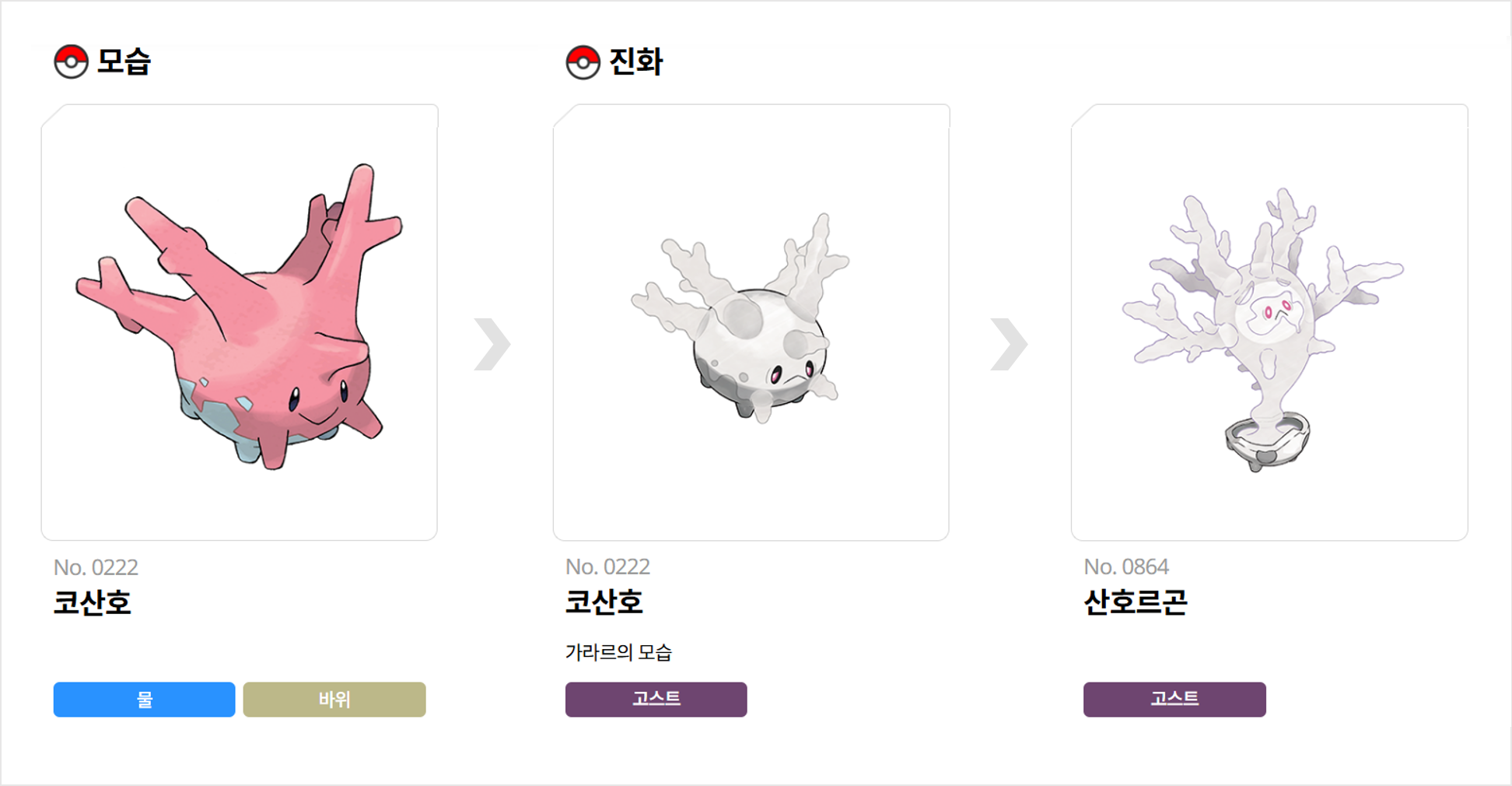Click the arrow after the pink 코산호 card
Screen dimensions: 1512x786
[x=492, y=344]
